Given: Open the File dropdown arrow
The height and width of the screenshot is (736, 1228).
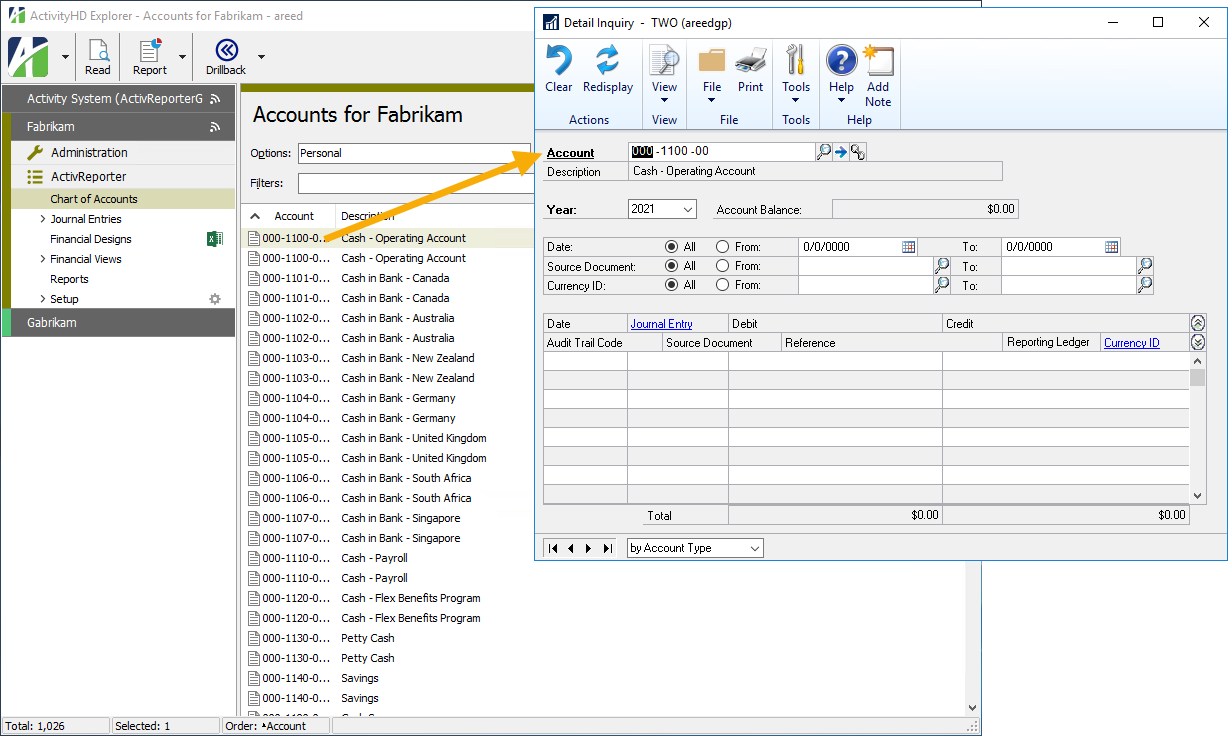Looking at the screenshot, I should pos(712,101).
